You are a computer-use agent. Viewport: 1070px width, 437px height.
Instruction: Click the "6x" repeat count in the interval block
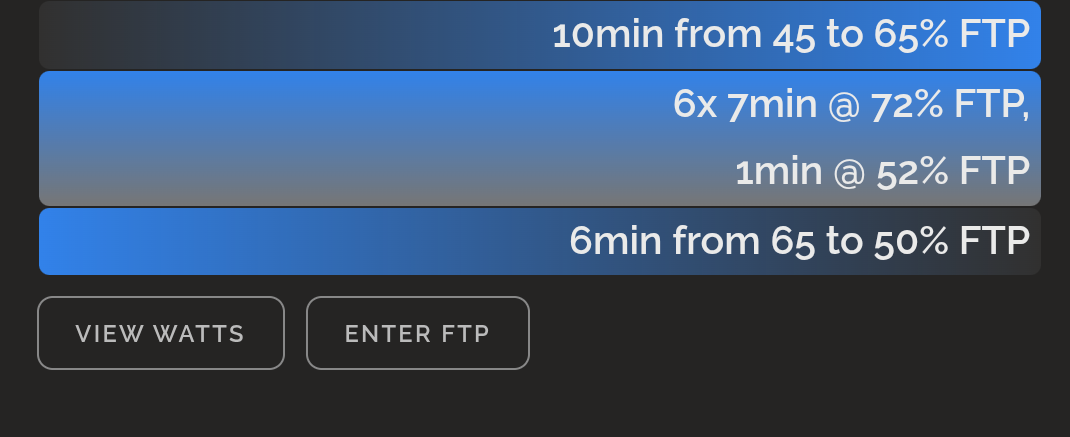pos(695,104)
